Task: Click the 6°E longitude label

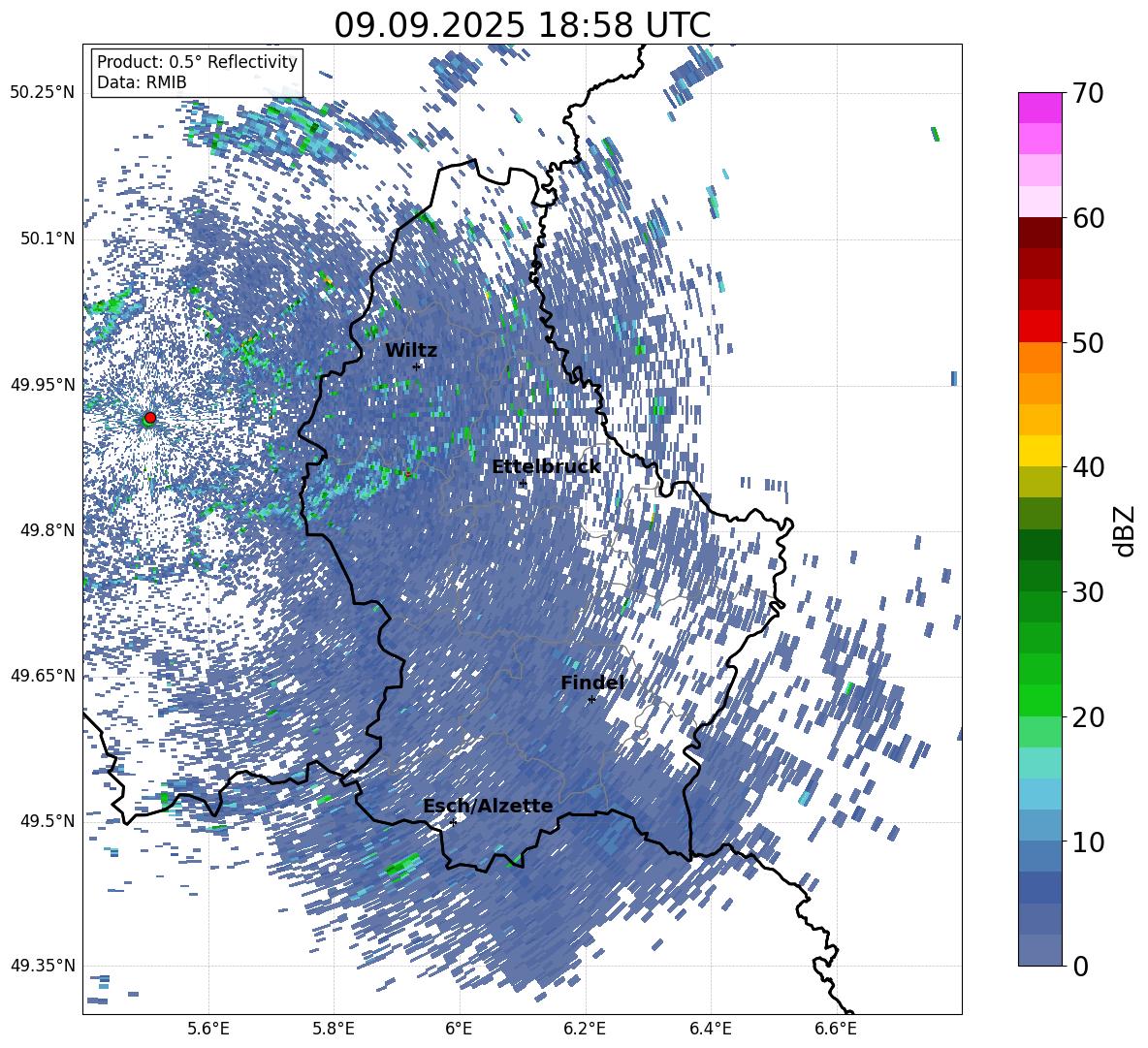Action: [x=459, y=1029]
